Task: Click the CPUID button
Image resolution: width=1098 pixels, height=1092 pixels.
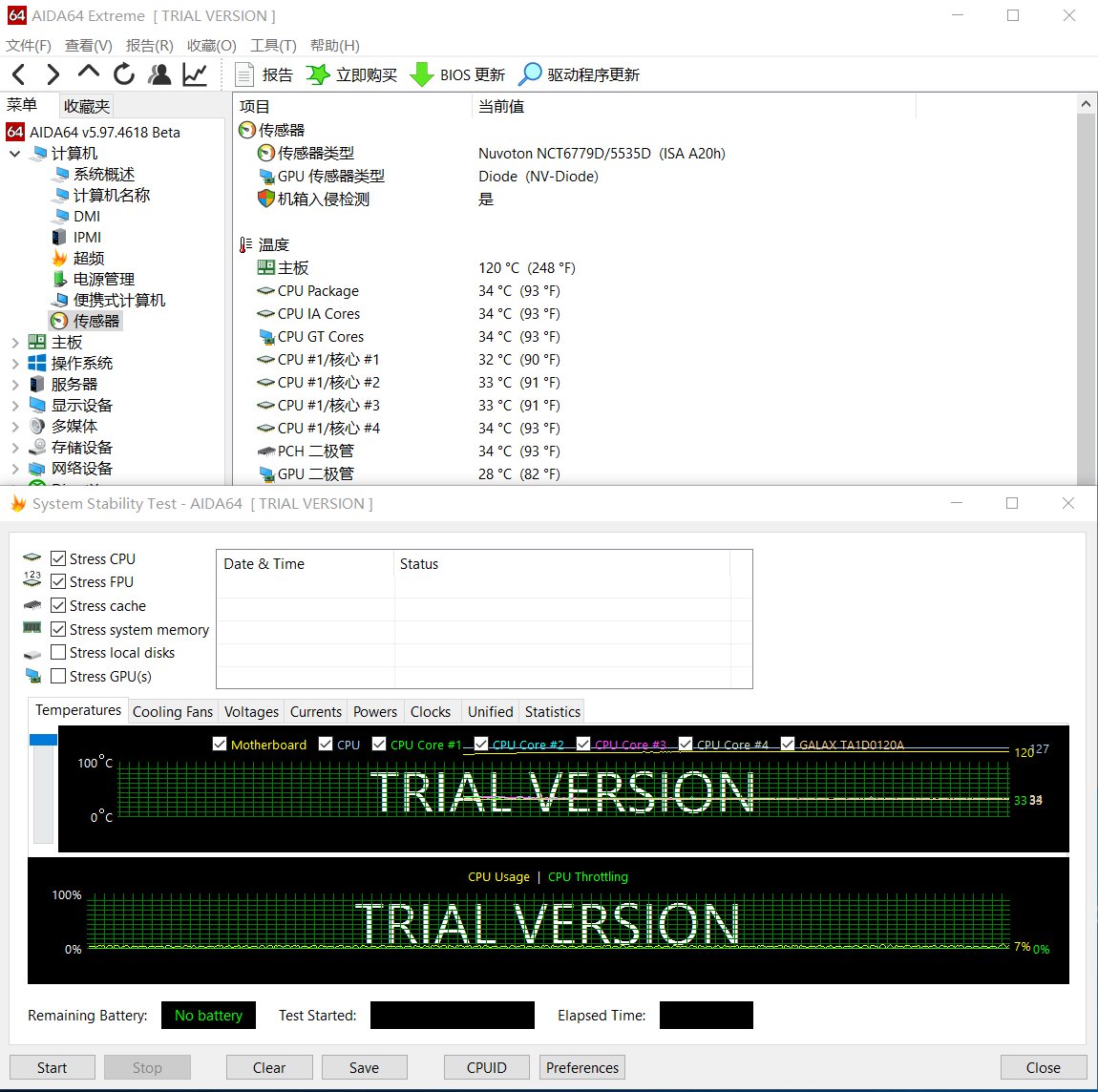Action: 487,1067
